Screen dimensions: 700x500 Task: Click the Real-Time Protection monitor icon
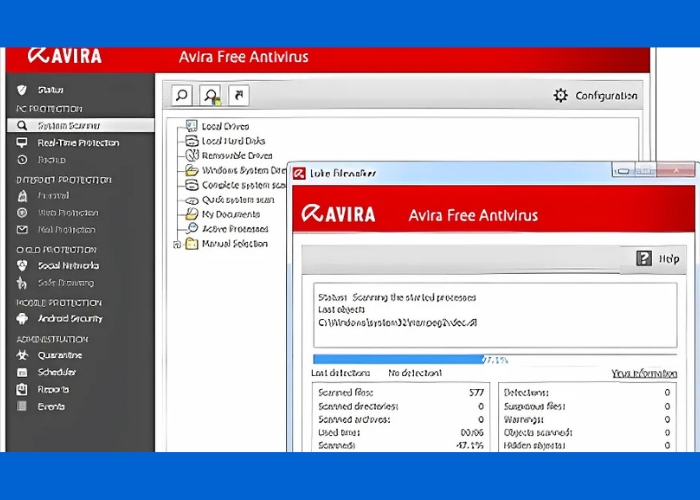pyautogui.click(x=22, y=143)
